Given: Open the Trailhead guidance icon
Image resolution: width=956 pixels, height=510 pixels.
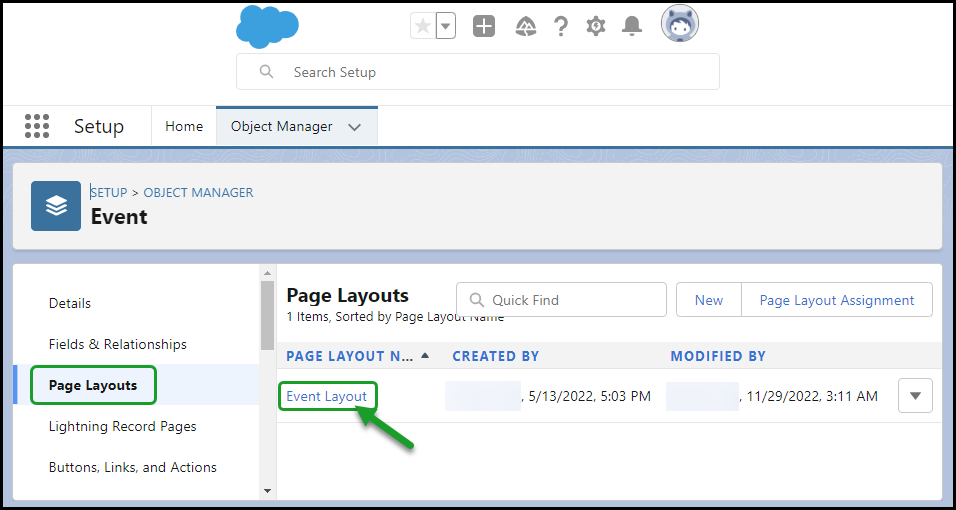Looking at the screenshot, I should [x=526, y=26].
